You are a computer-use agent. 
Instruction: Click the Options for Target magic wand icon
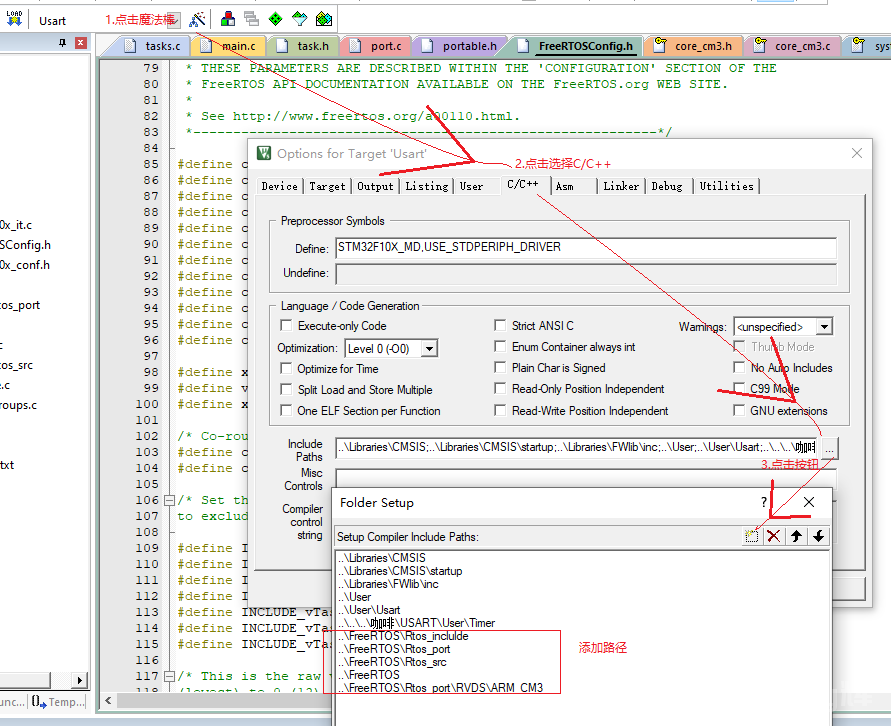(197, 19)
